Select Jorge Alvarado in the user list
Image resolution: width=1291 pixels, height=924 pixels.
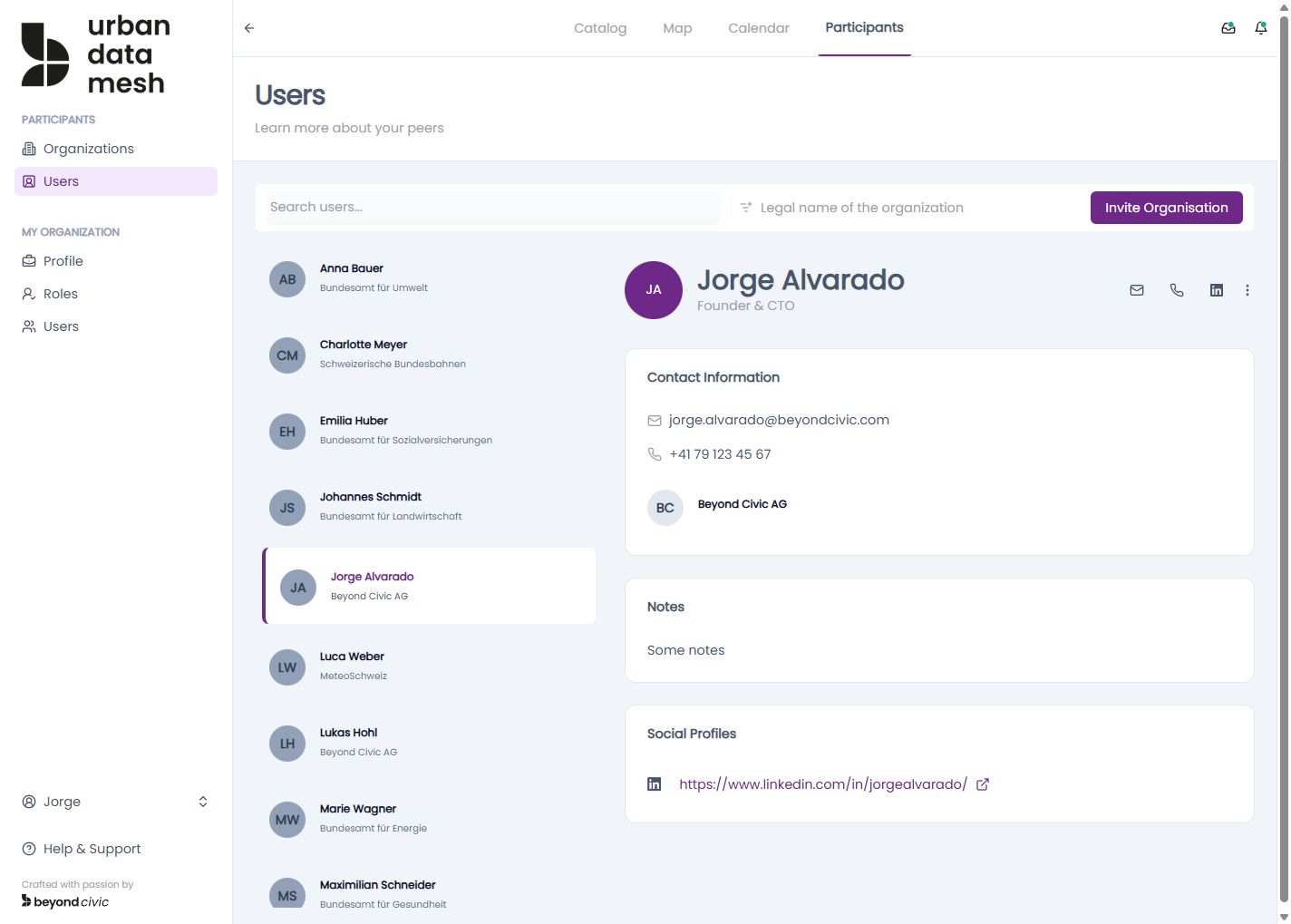429,586
